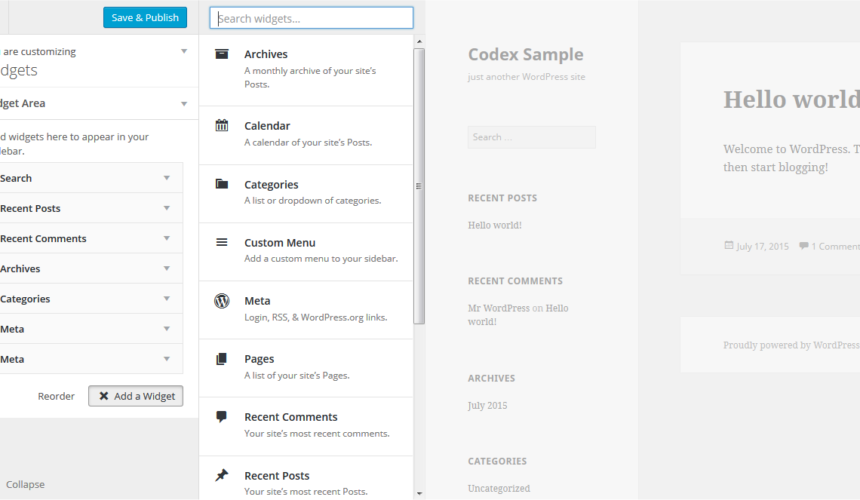The width and height of the screenshot is (860, 500).
Task: Click the scrollbar up arrow
Action: coord(419,41)
